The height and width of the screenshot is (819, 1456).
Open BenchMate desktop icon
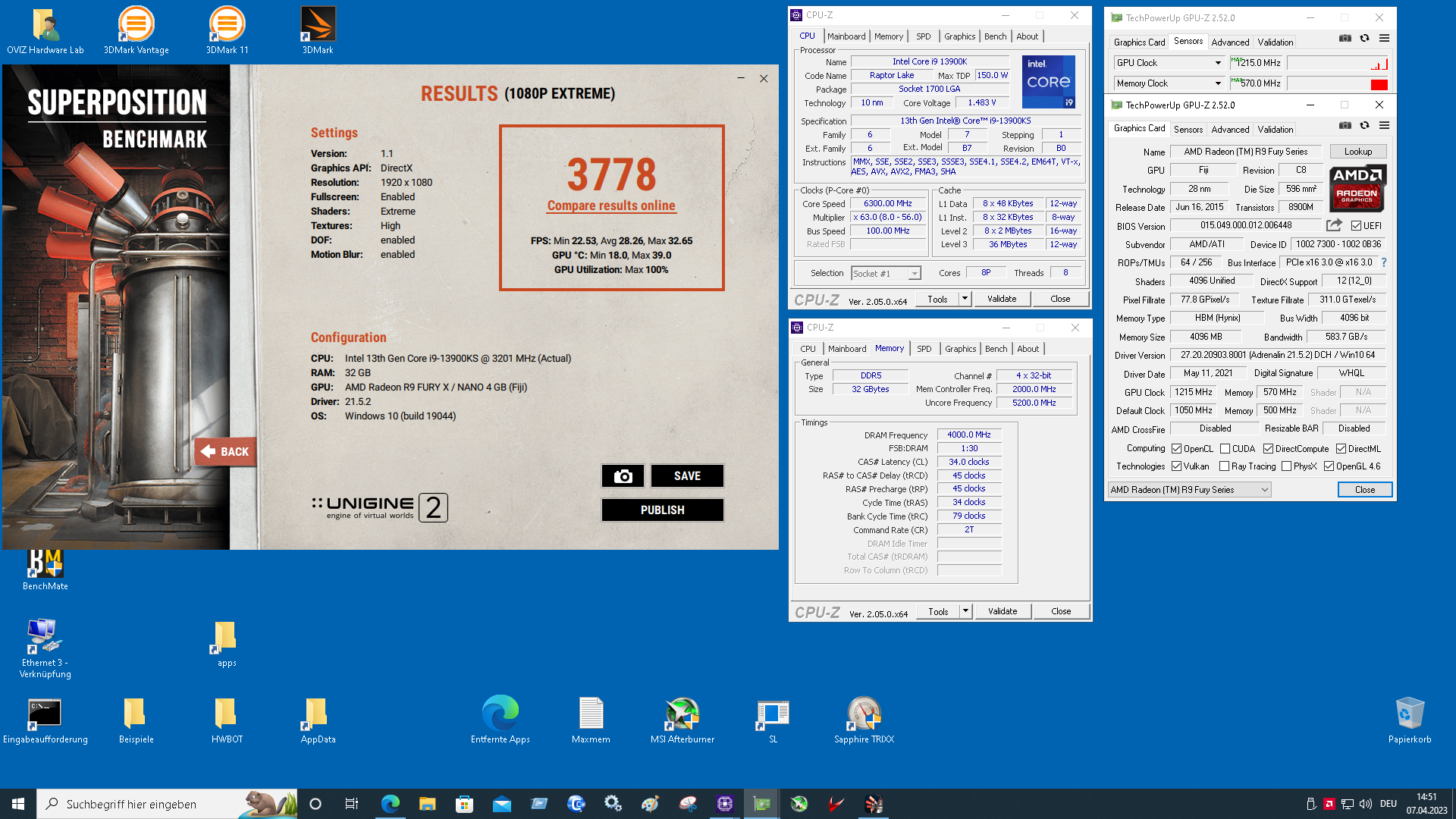click(x=45, y=570)
